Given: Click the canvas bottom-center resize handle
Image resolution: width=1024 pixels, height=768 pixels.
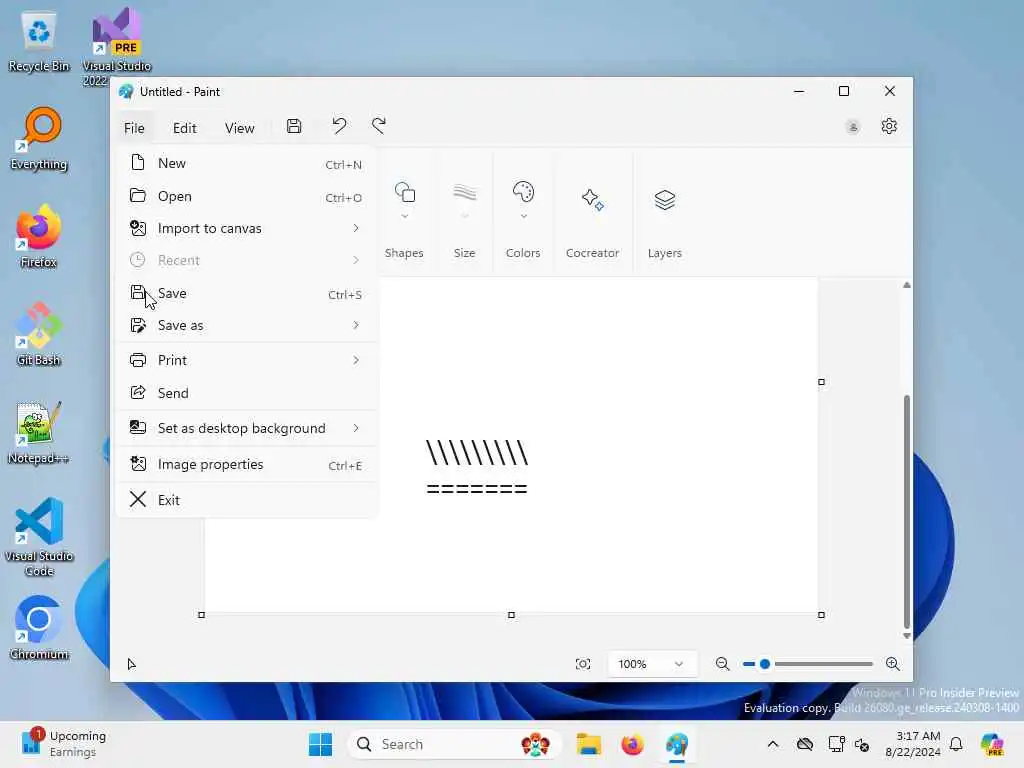Looking at the screenshot, I should pos(511,615).
